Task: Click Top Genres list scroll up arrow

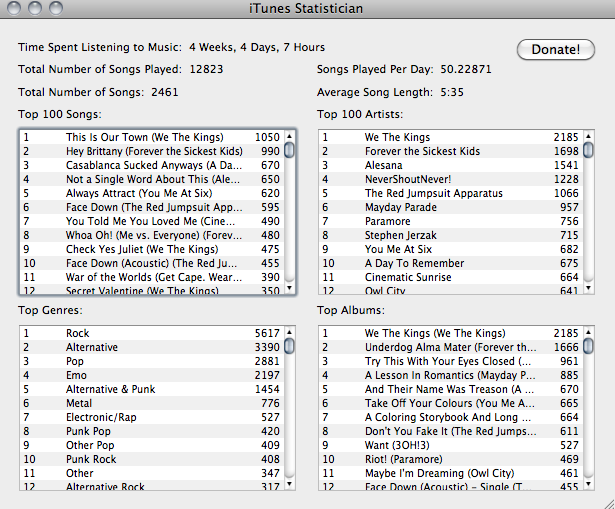Action: [x=289, y=332]
